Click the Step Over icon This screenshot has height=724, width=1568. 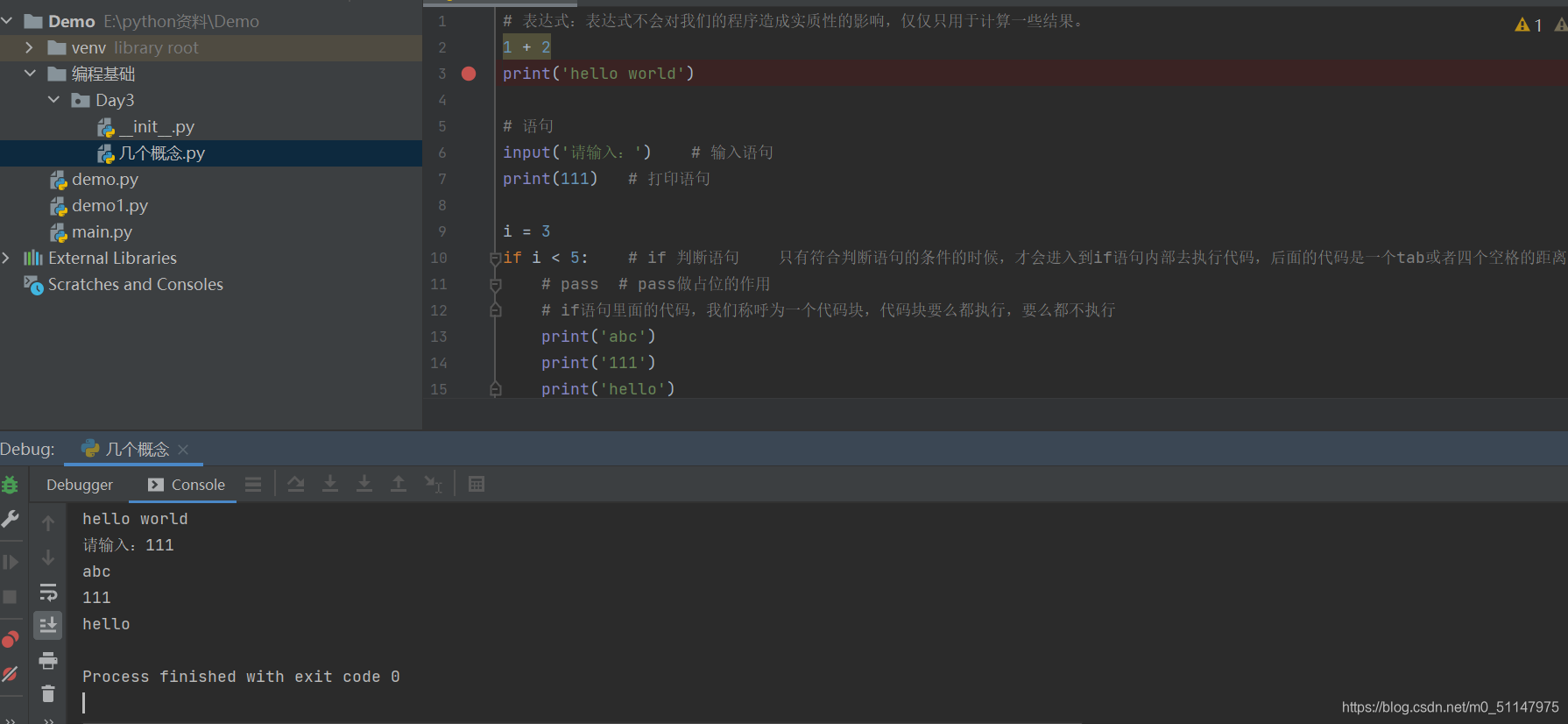click(x=296, y=484)
